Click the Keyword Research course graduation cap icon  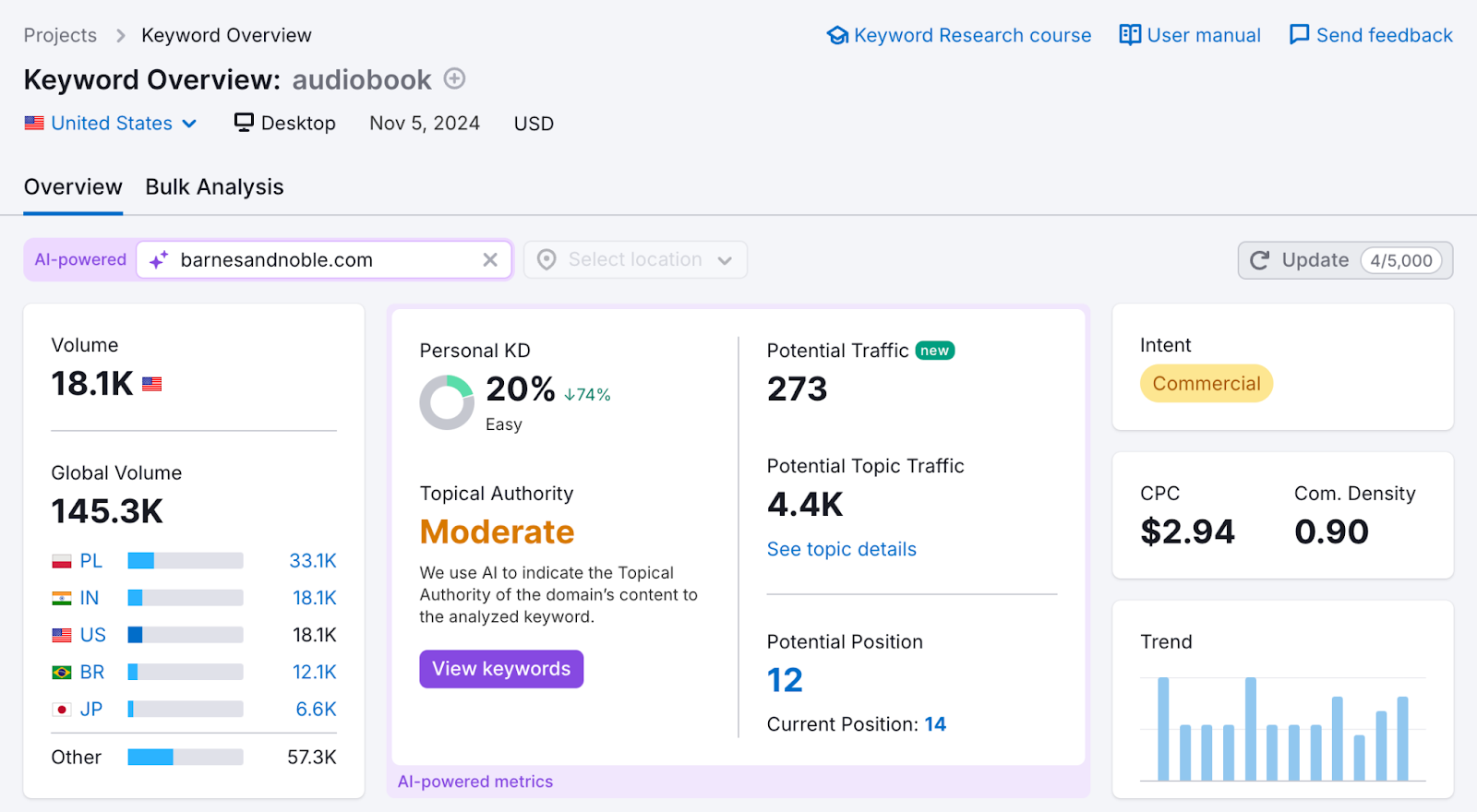click(x=837, y=35)
